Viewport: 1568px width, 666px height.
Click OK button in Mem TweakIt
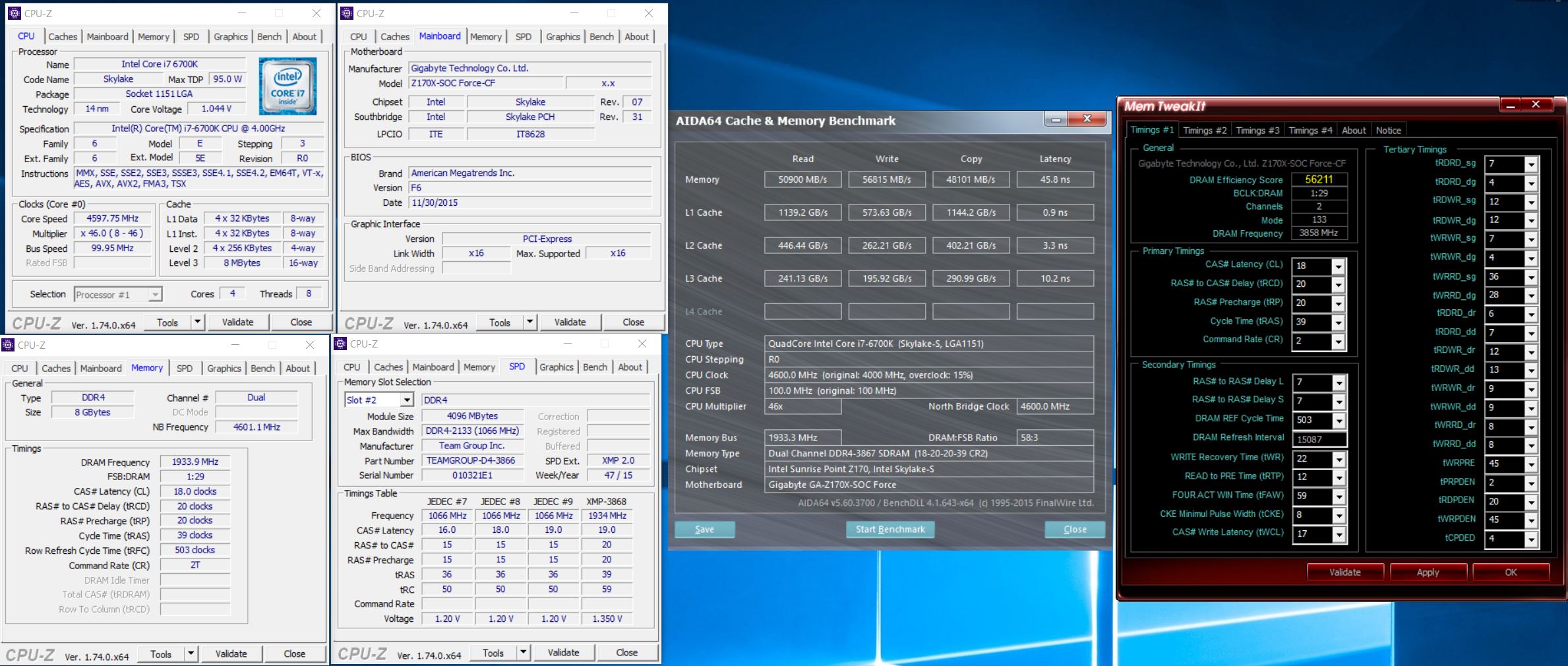1511,572
